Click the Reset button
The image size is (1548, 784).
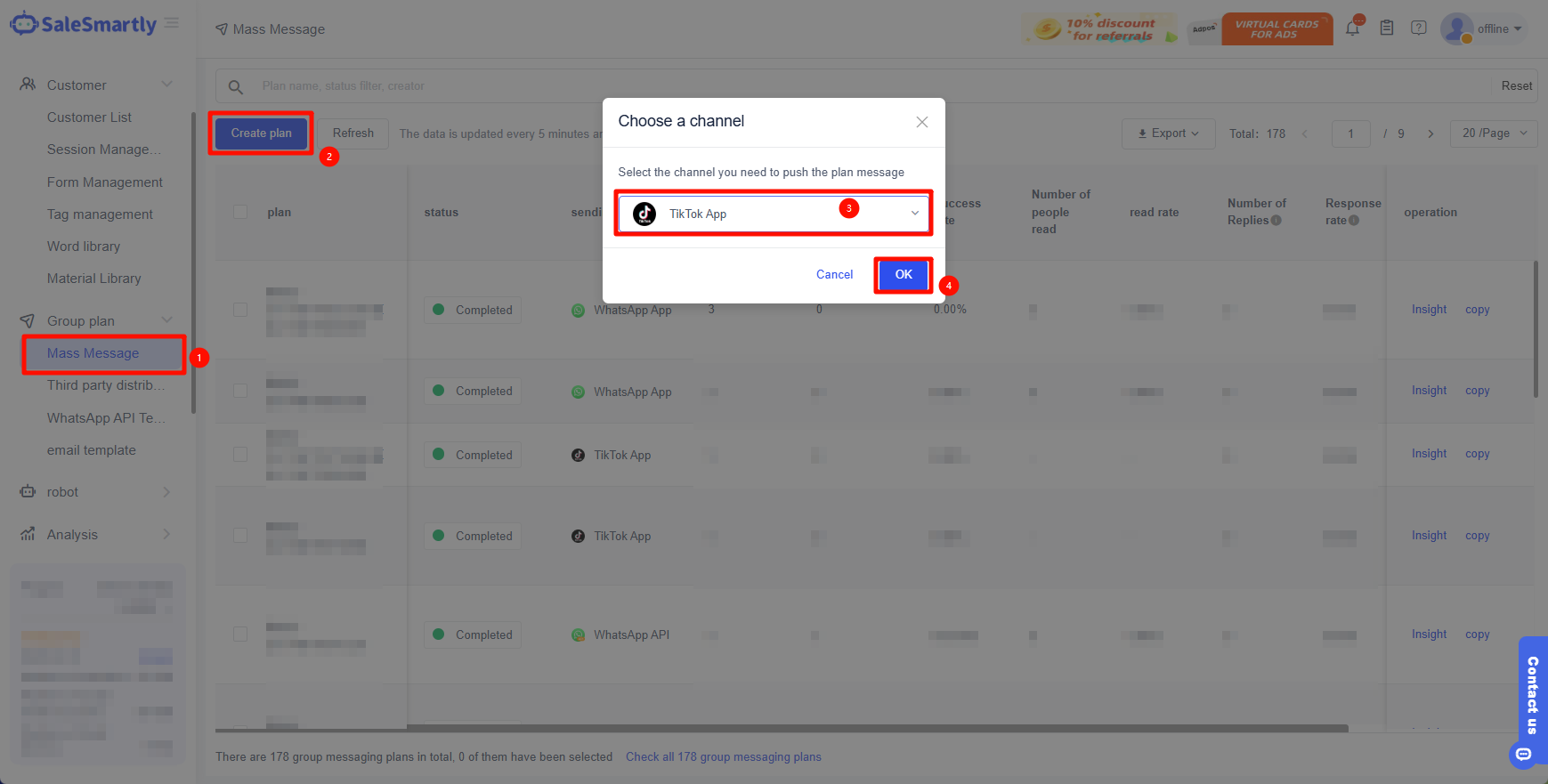[1517, 86]
